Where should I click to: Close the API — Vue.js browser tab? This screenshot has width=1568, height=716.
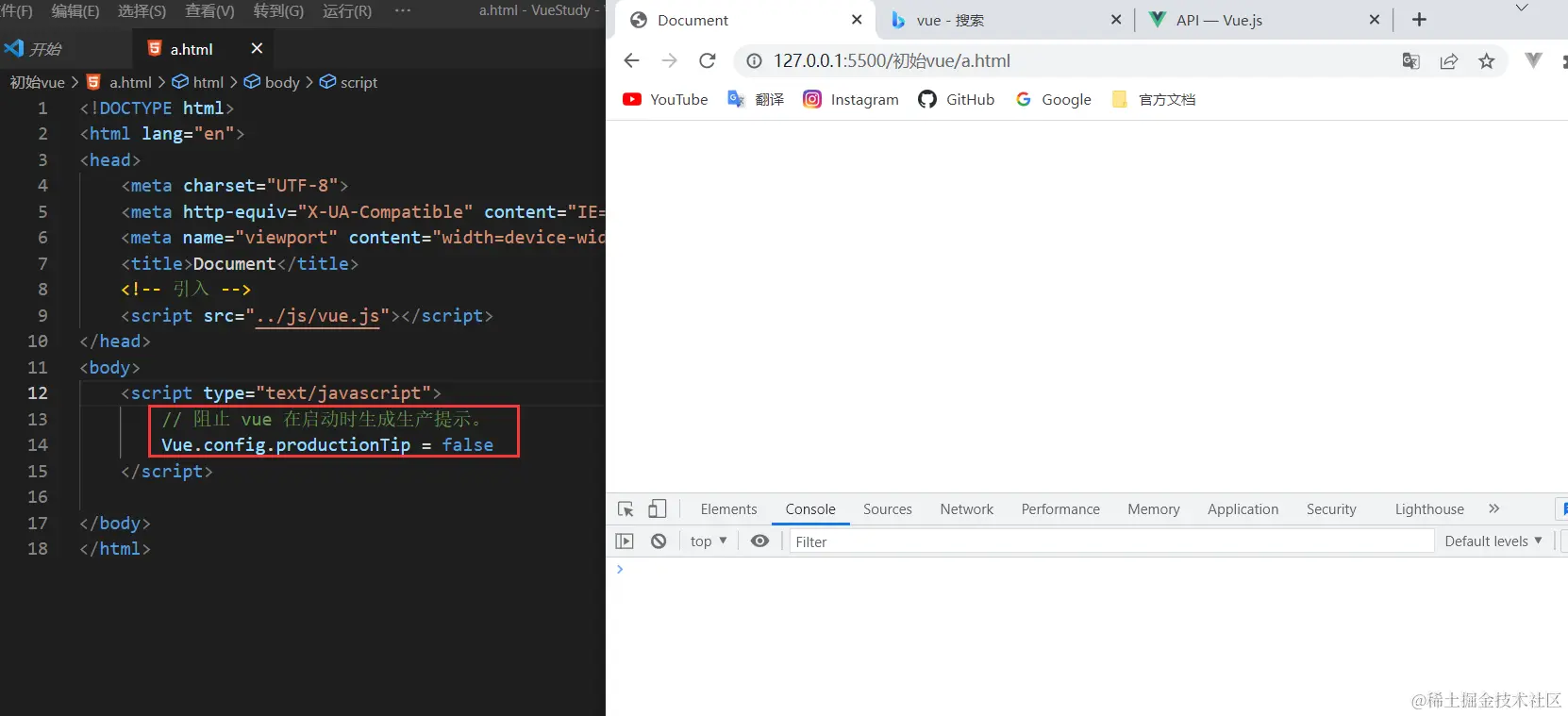[1375, 19]
